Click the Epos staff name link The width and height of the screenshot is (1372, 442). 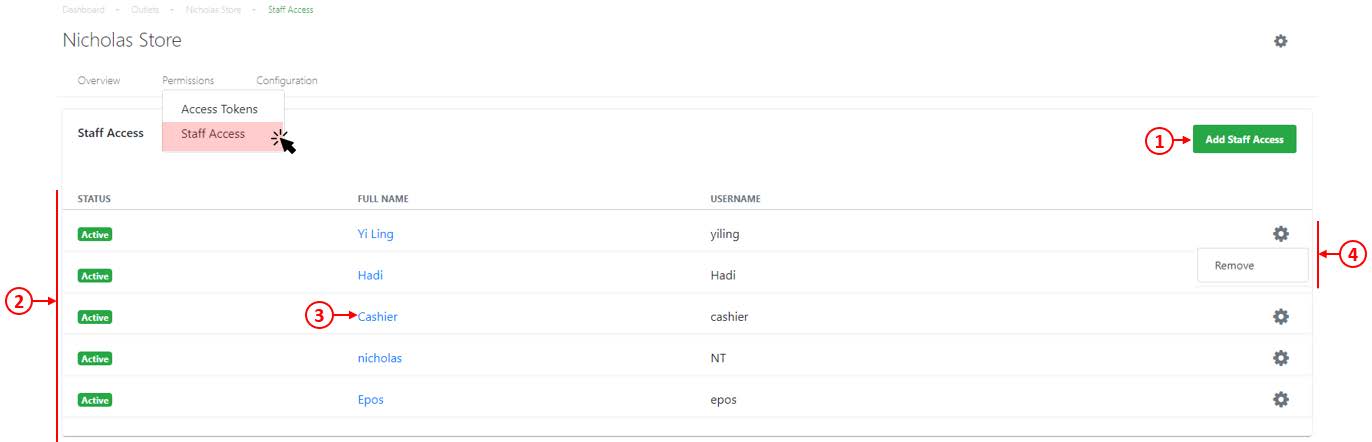click(x=370, y=400)
